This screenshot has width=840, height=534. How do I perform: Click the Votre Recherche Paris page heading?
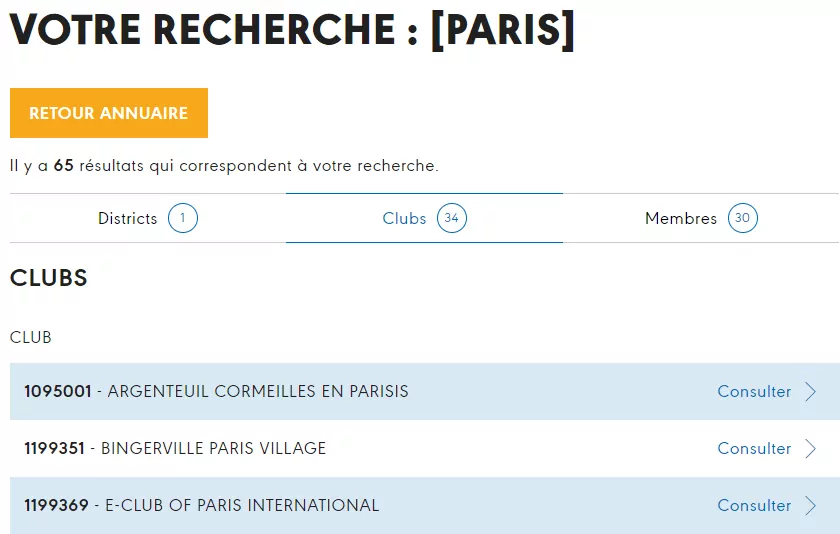[292, 29]
